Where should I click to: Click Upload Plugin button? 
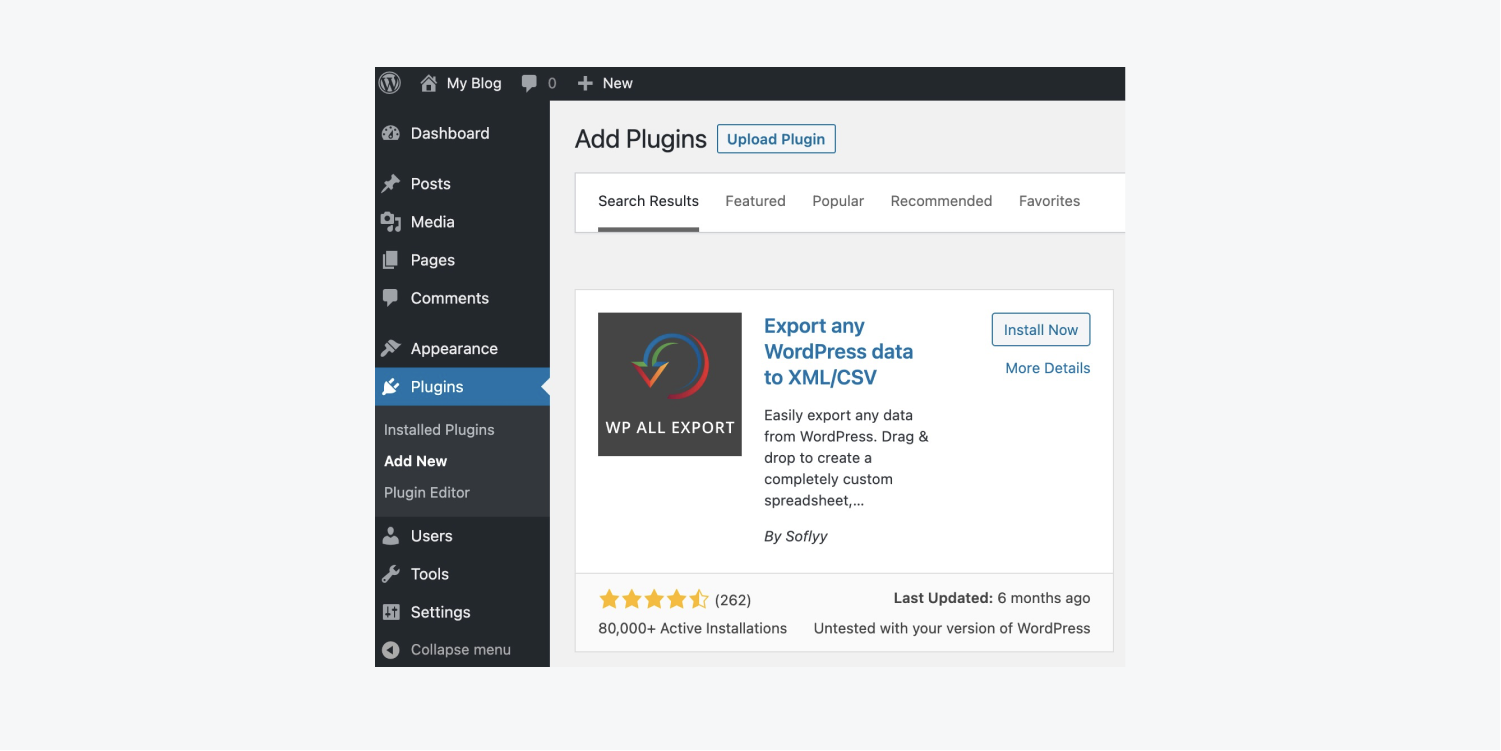pos(776,139)
